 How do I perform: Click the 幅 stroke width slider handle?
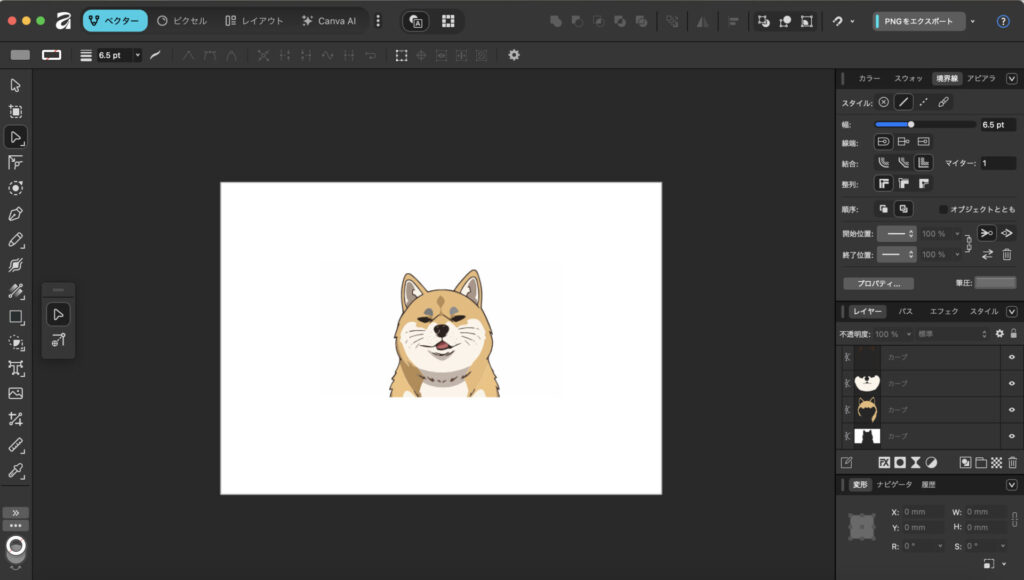[x=911, y=125]
